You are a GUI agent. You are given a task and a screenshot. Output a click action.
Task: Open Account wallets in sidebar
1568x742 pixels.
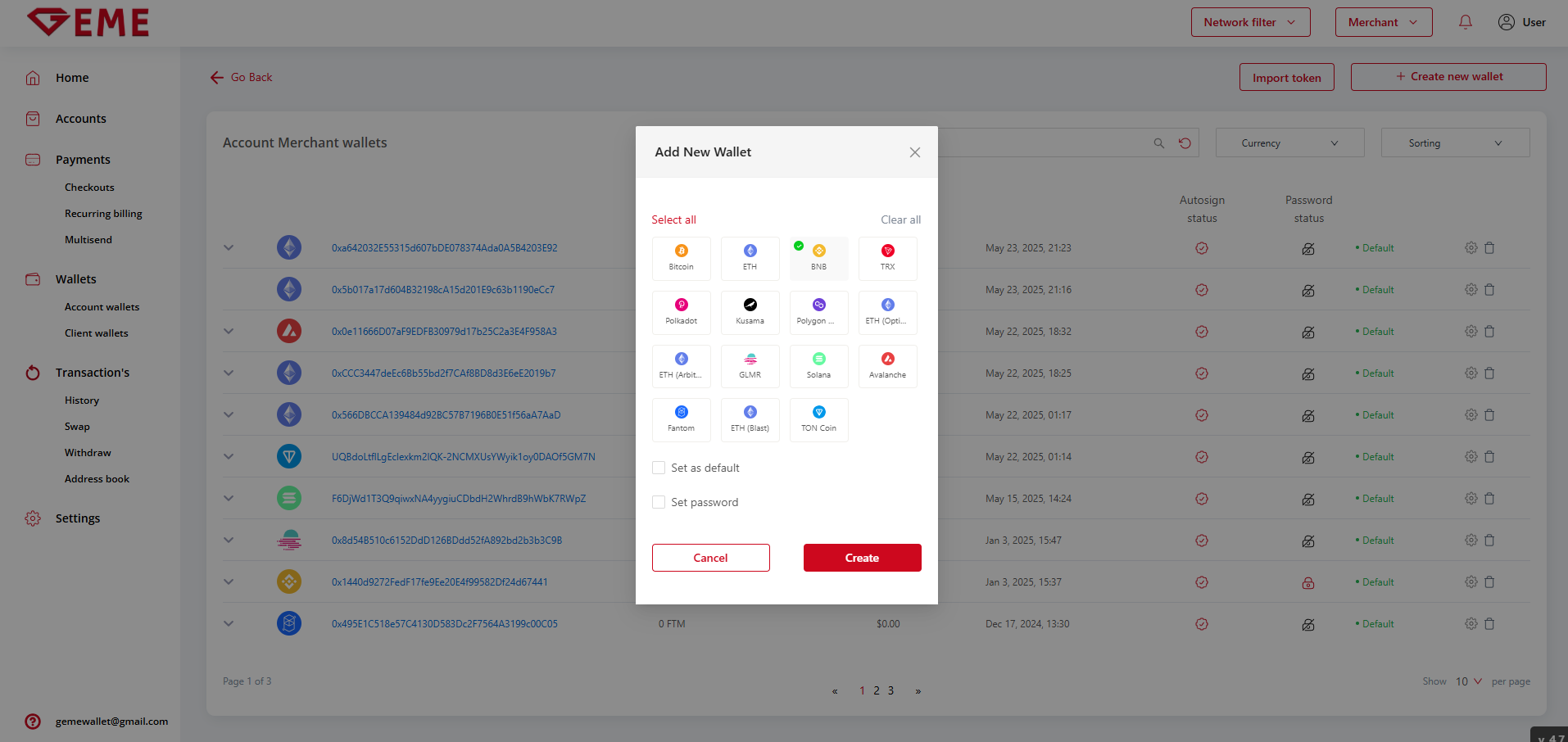click(x=102, y=307)
